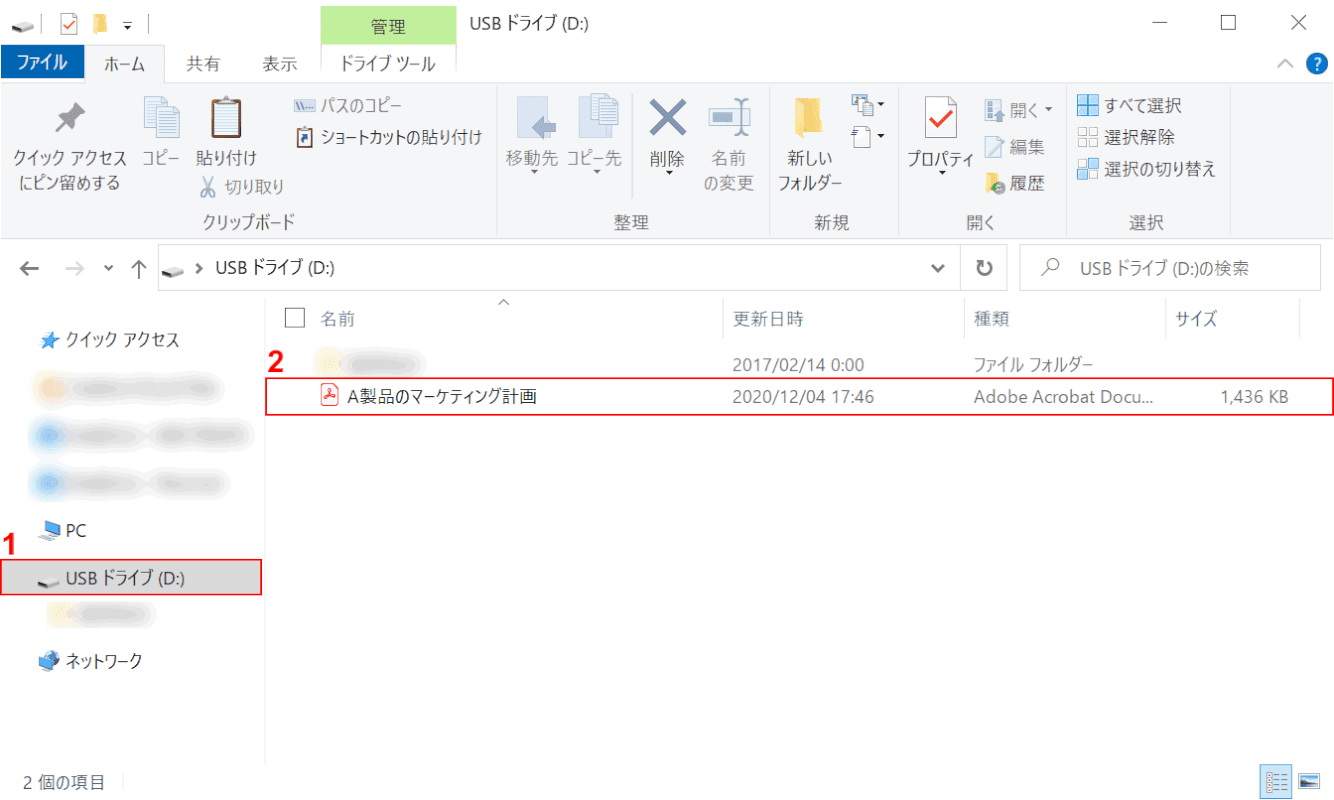The width and height of the screenshot is (1334, 800).
Task: Switch to the 共有 tab
Action: coord(204,64)
